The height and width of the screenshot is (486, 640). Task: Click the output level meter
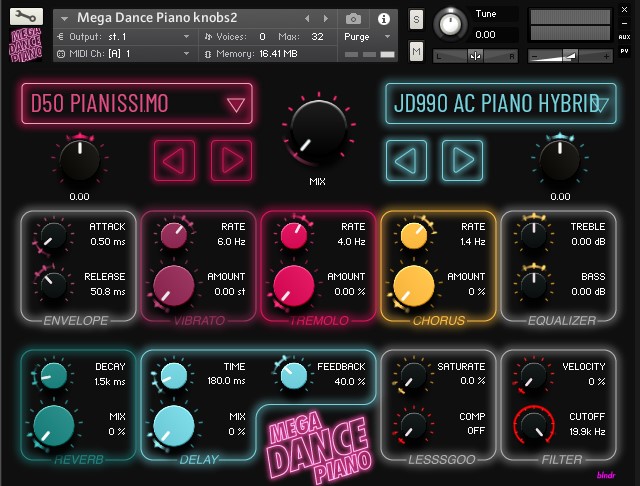click(570, 25)
